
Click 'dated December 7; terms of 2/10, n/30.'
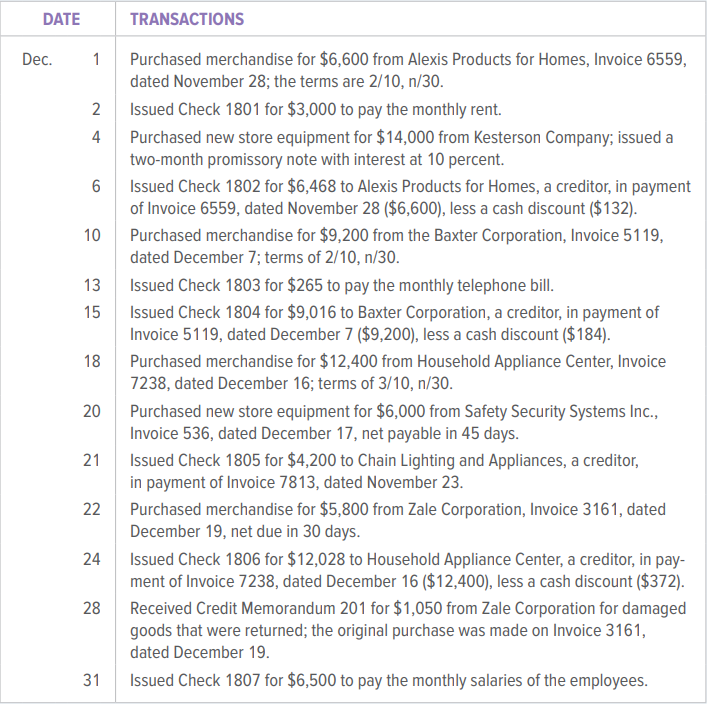point(265,258)
